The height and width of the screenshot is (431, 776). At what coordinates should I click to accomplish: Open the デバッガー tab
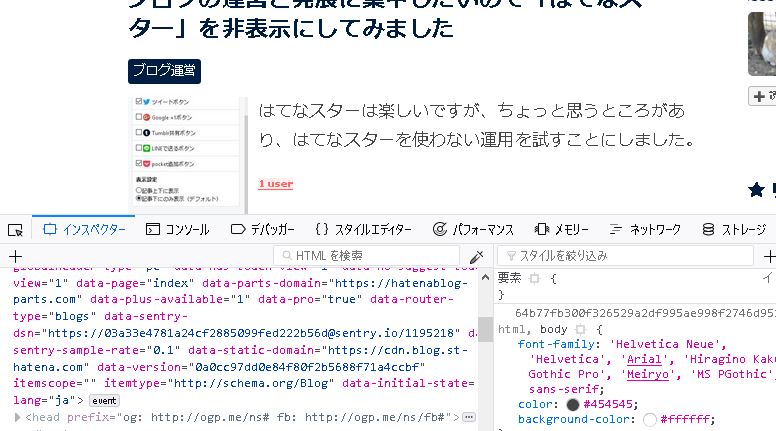click(x=263, y=230)
